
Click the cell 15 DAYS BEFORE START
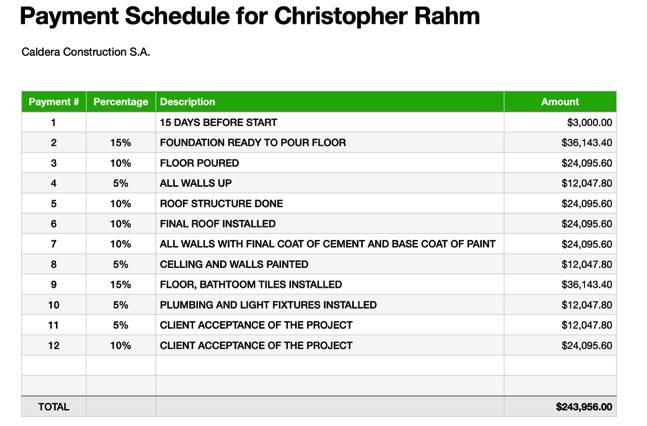329,122
